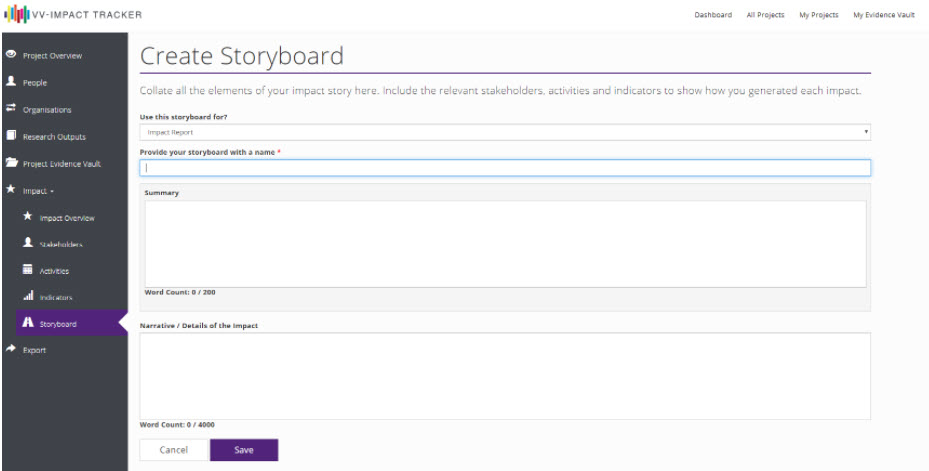The width and height of the screenshot is (929, 471).
Task: Click inside the Summary text area
Action: (505, 243)
